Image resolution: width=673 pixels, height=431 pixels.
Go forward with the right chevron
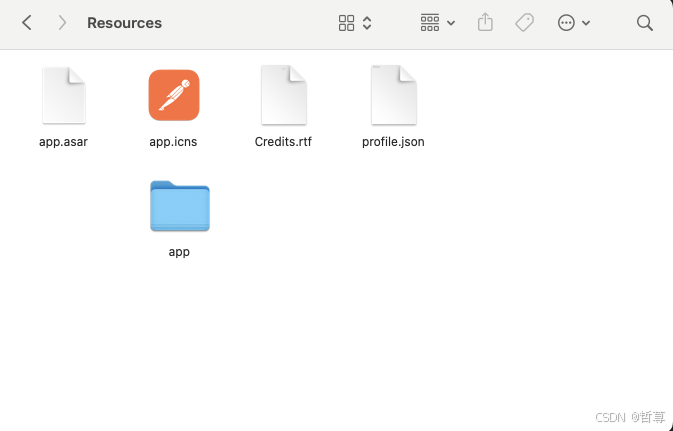[x=62, y=23]
